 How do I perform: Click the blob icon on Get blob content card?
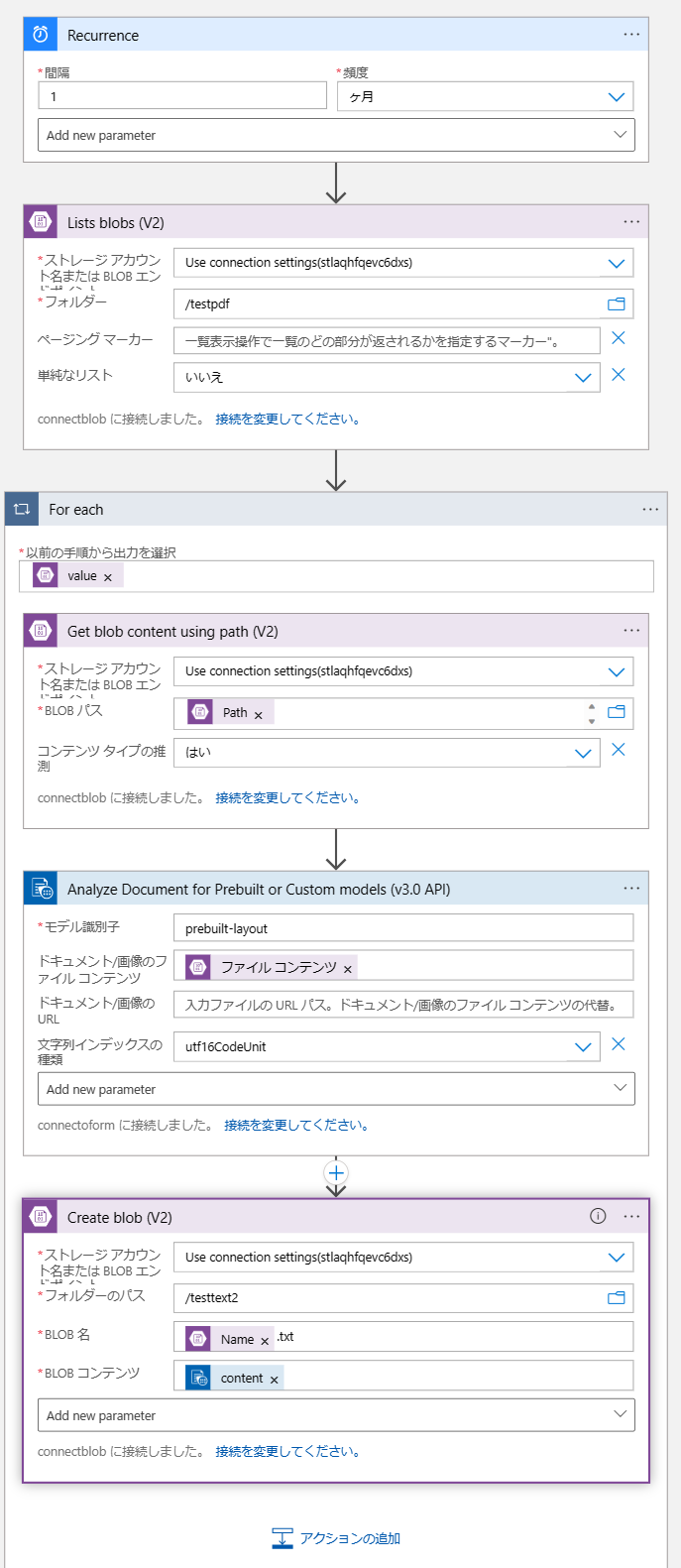(x=39, y=630)
